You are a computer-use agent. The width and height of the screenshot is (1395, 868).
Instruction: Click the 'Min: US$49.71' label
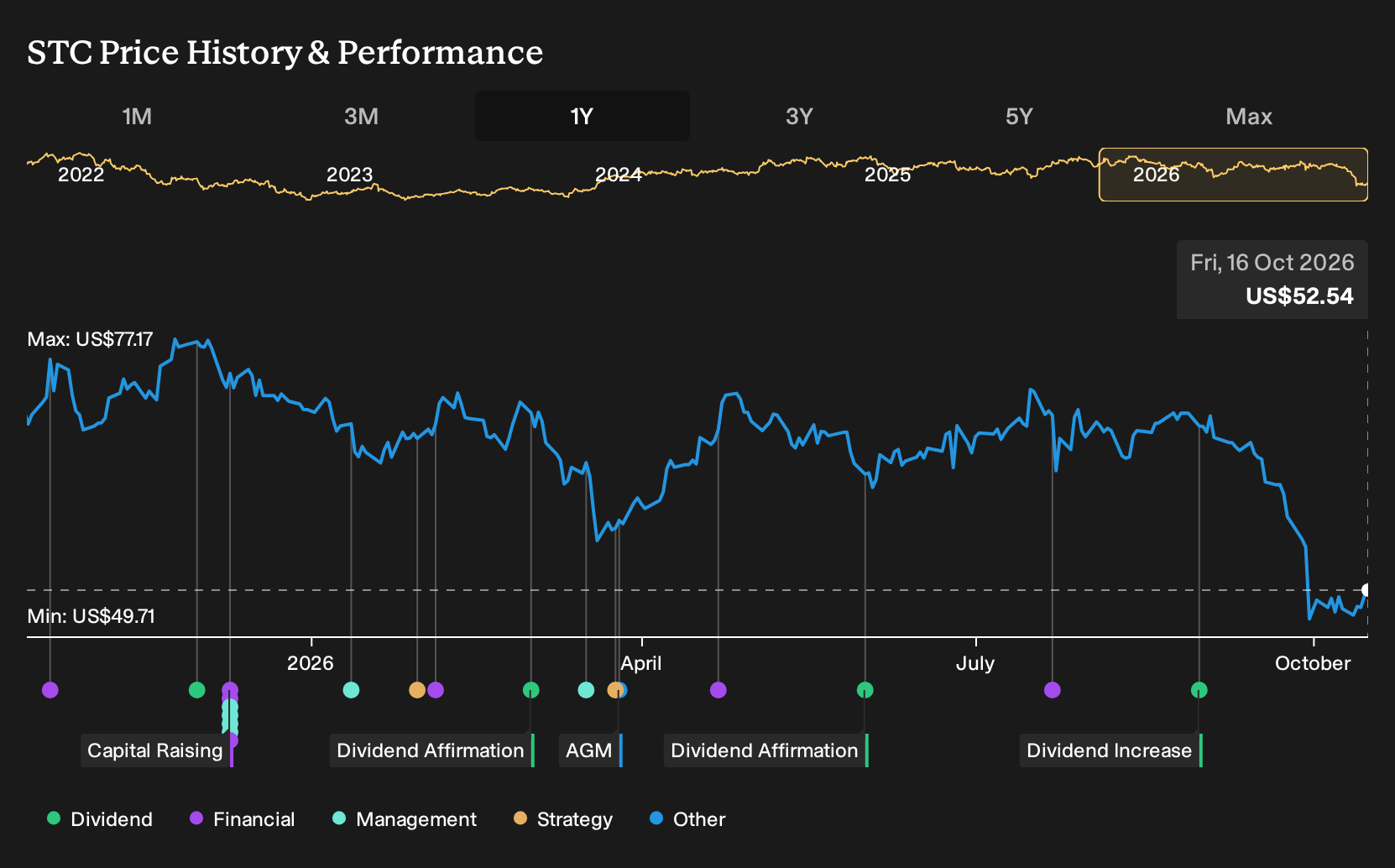coord(91,616)
